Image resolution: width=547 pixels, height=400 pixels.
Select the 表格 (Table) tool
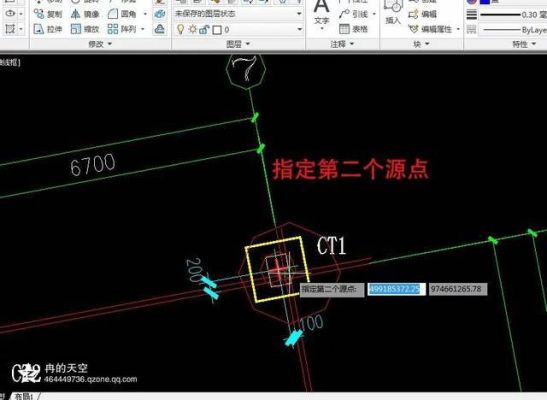point(353,29)
